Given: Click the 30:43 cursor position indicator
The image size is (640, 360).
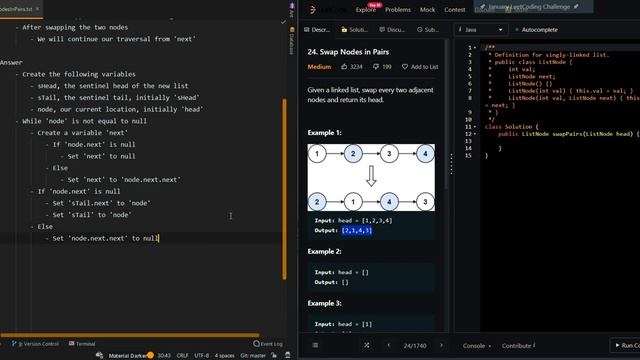Looking at the screenshot, I should 164,356.
